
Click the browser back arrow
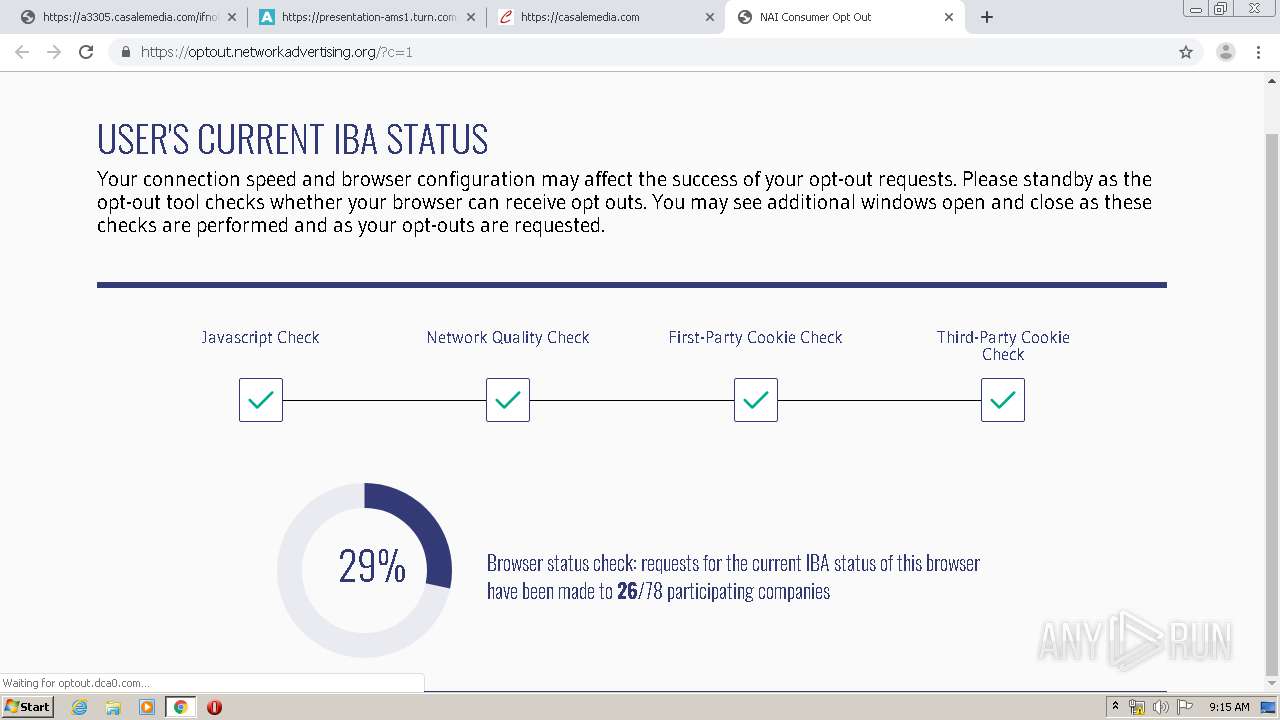tap(22, 52)
